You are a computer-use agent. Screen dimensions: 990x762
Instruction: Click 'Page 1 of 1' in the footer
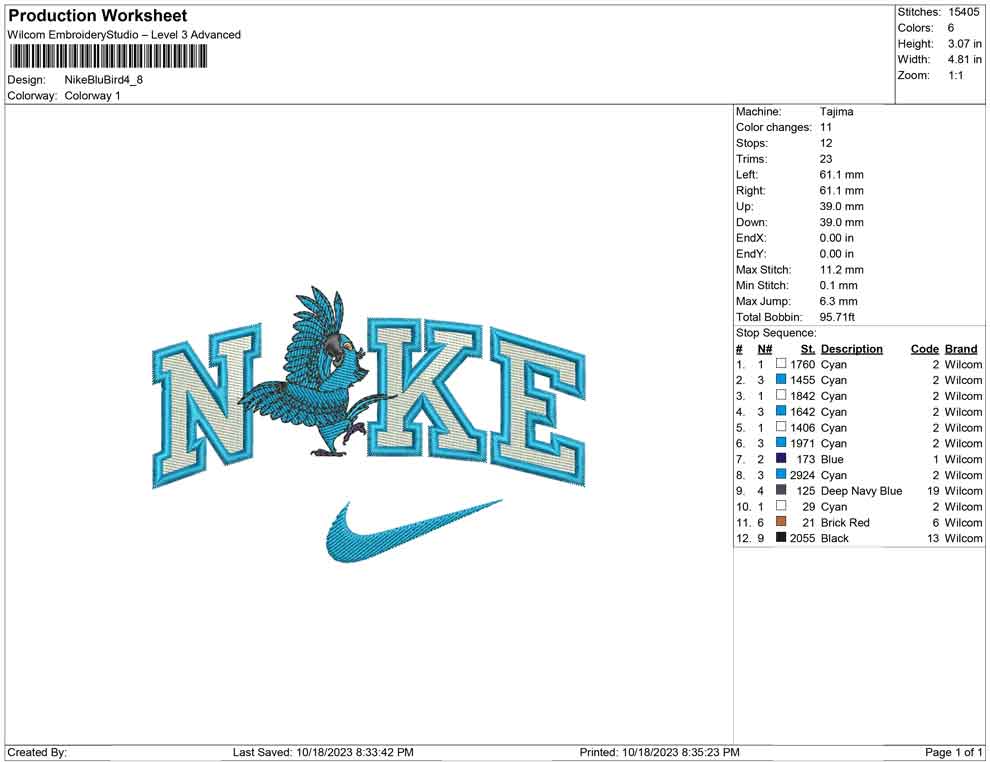(x=954, y=752)
